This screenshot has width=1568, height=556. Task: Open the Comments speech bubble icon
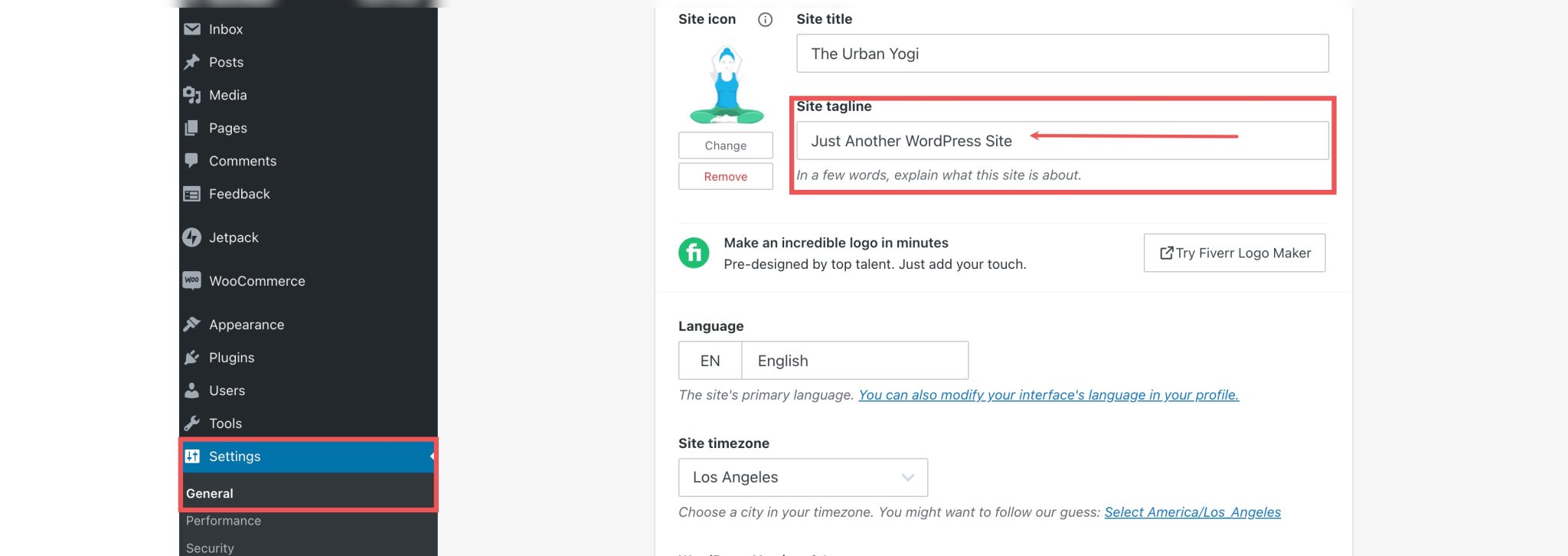[191, 161]
